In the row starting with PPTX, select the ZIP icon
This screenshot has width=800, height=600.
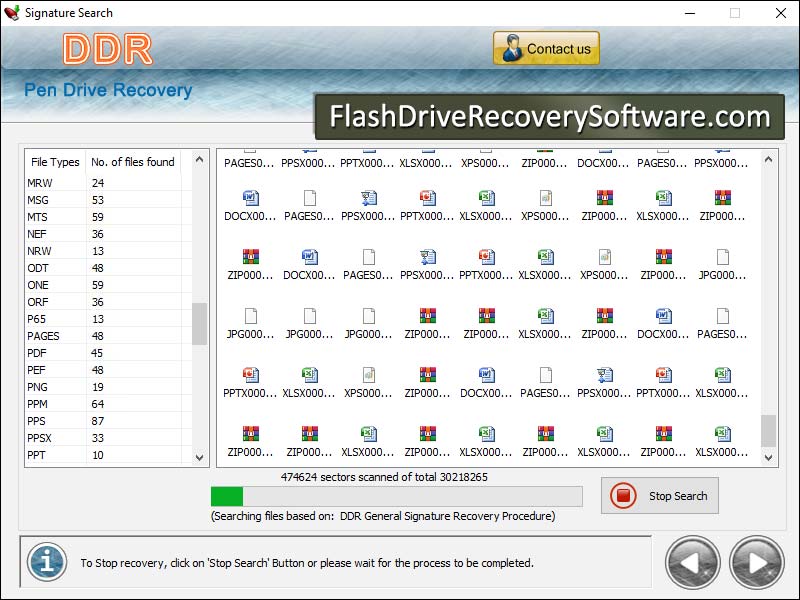click(428, 375)
